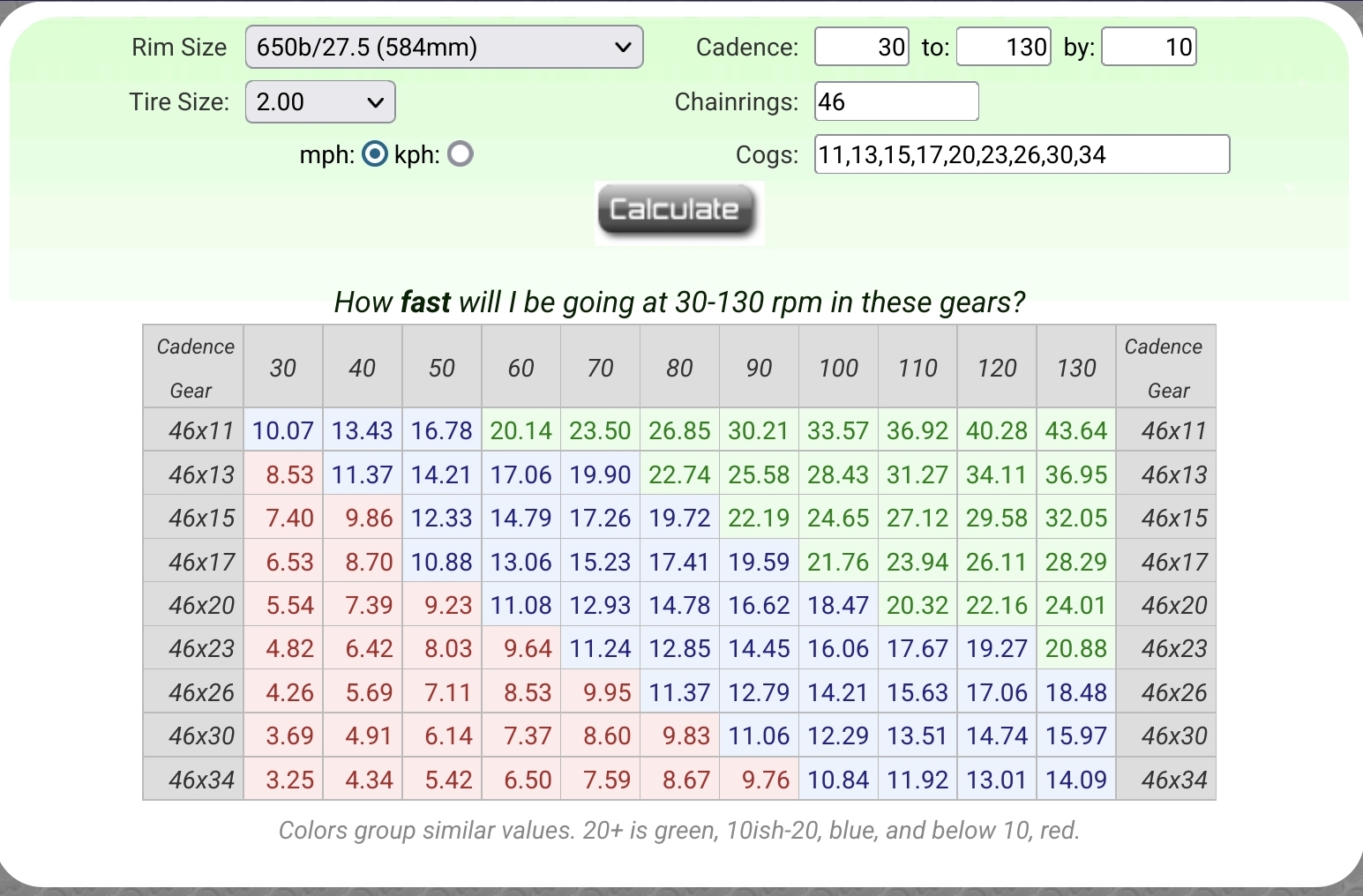Click the Cadence 'to' field showing 130
This screenshot has height=896, width=1363.
(x=1003, y=47)
